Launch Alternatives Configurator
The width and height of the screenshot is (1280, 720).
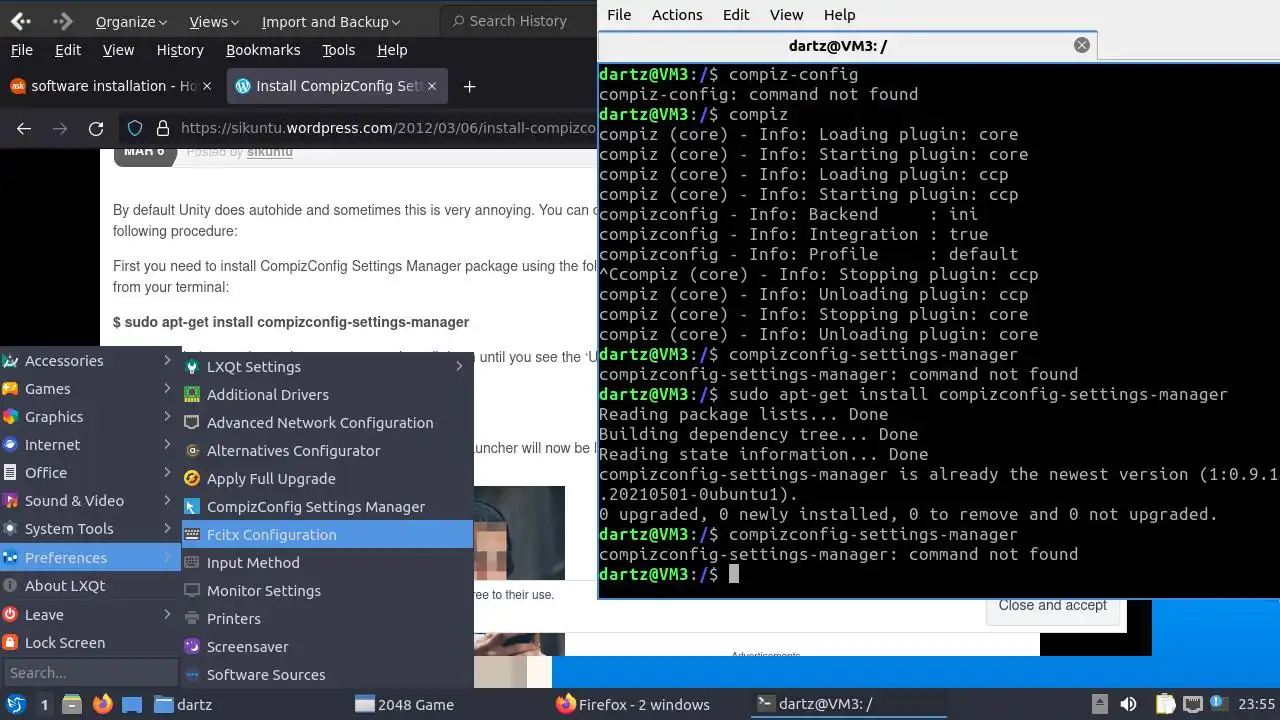(x=327, y=451)
